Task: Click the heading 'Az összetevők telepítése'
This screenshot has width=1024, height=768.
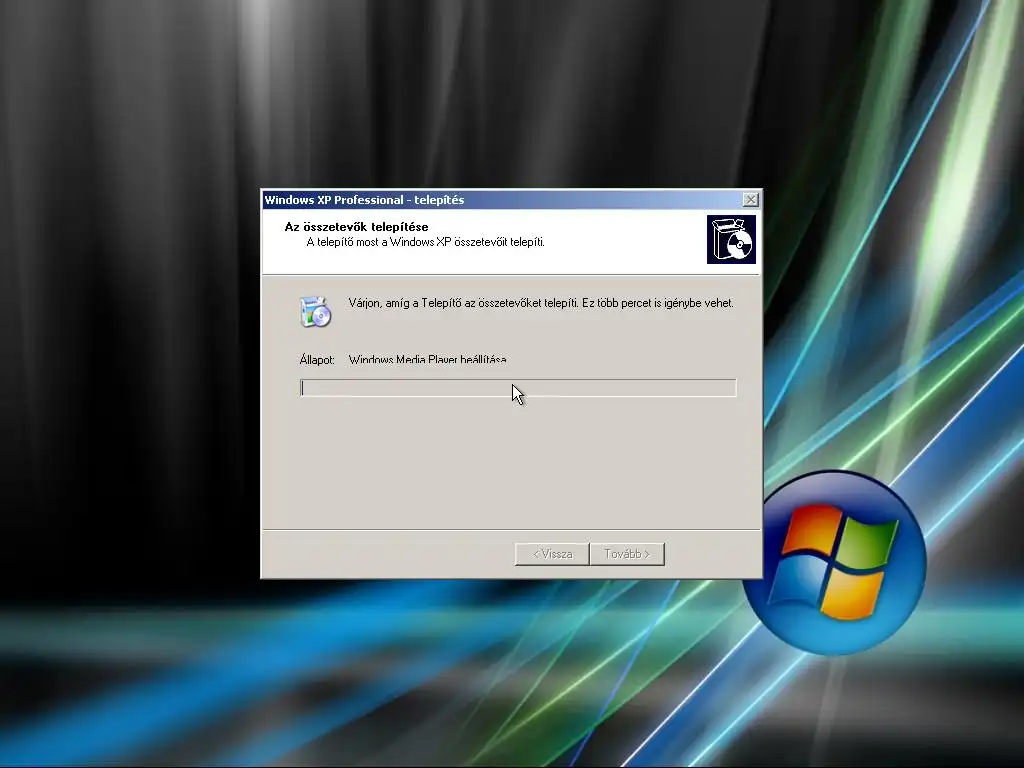Action: pos(357,227)
